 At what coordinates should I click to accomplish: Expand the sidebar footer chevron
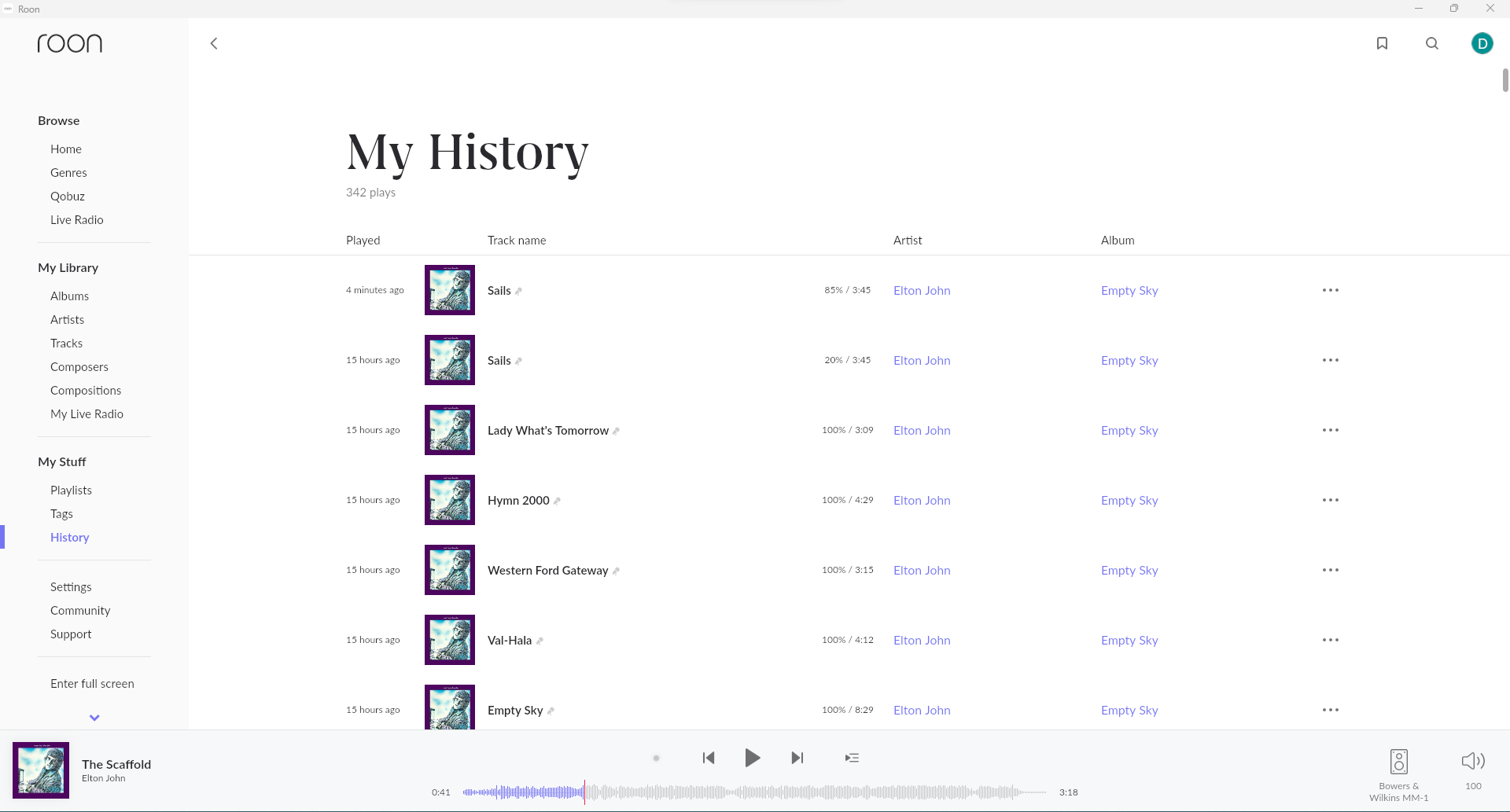point(94,718)
